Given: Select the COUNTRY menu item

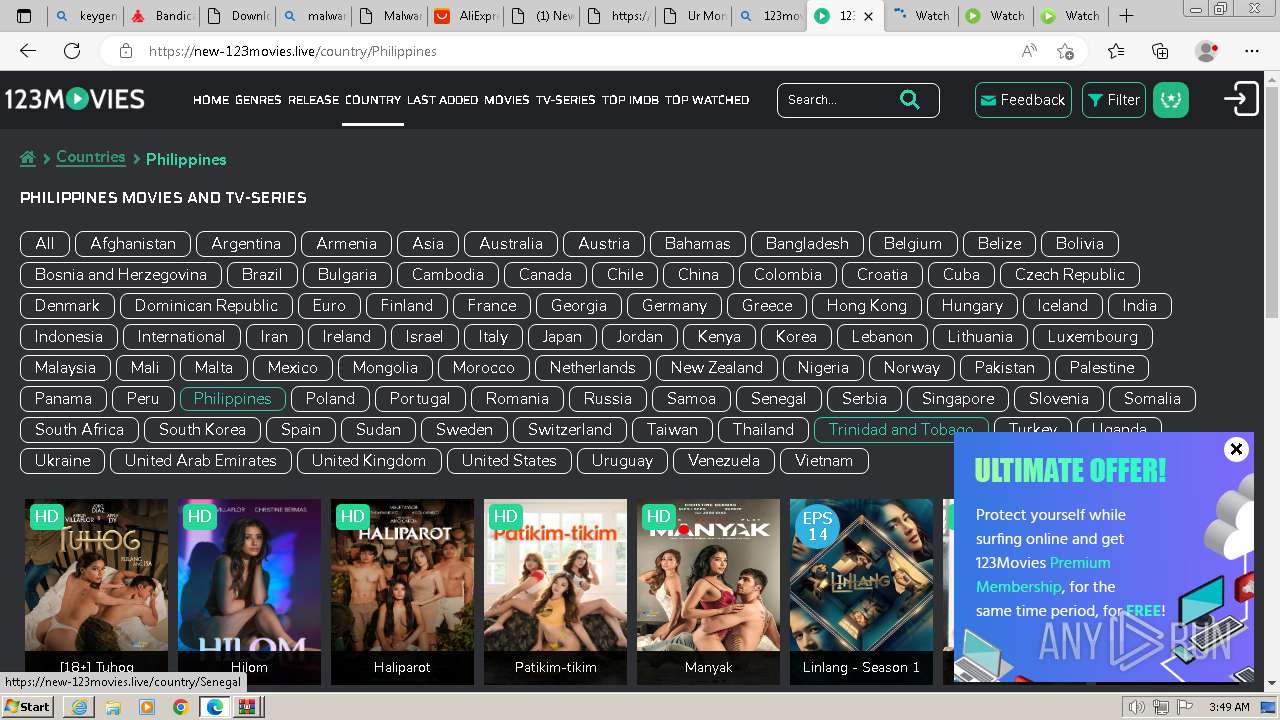Looking at the screenshot, I should tap(373, 100).
